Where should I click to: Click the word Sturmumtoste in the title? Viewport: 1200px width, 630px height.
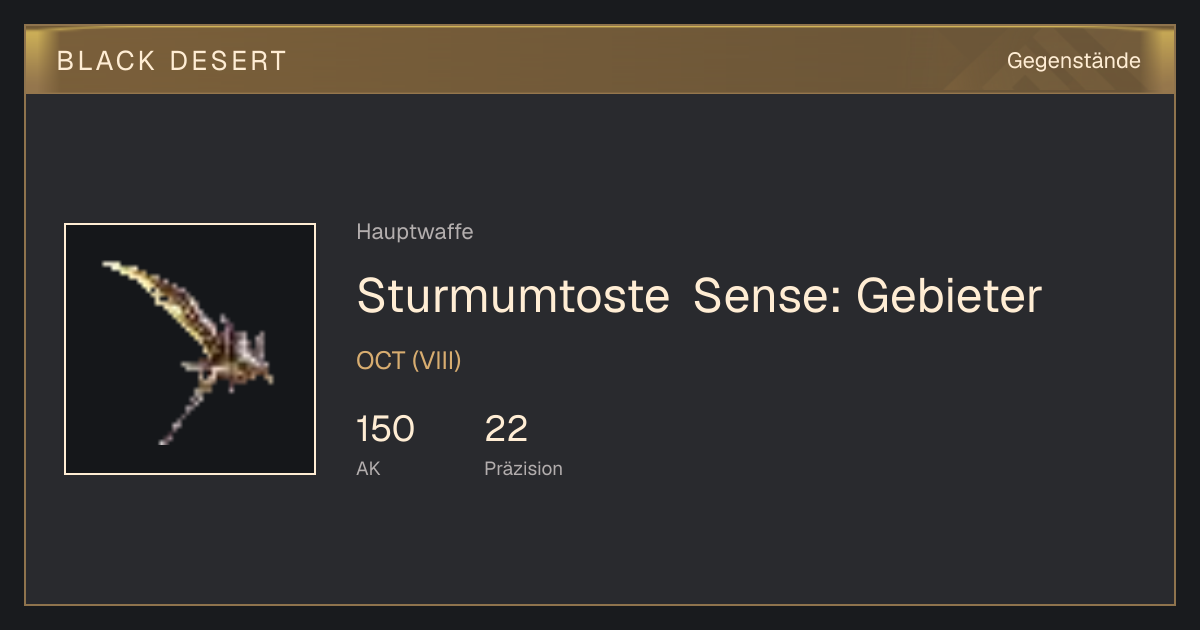513,296
